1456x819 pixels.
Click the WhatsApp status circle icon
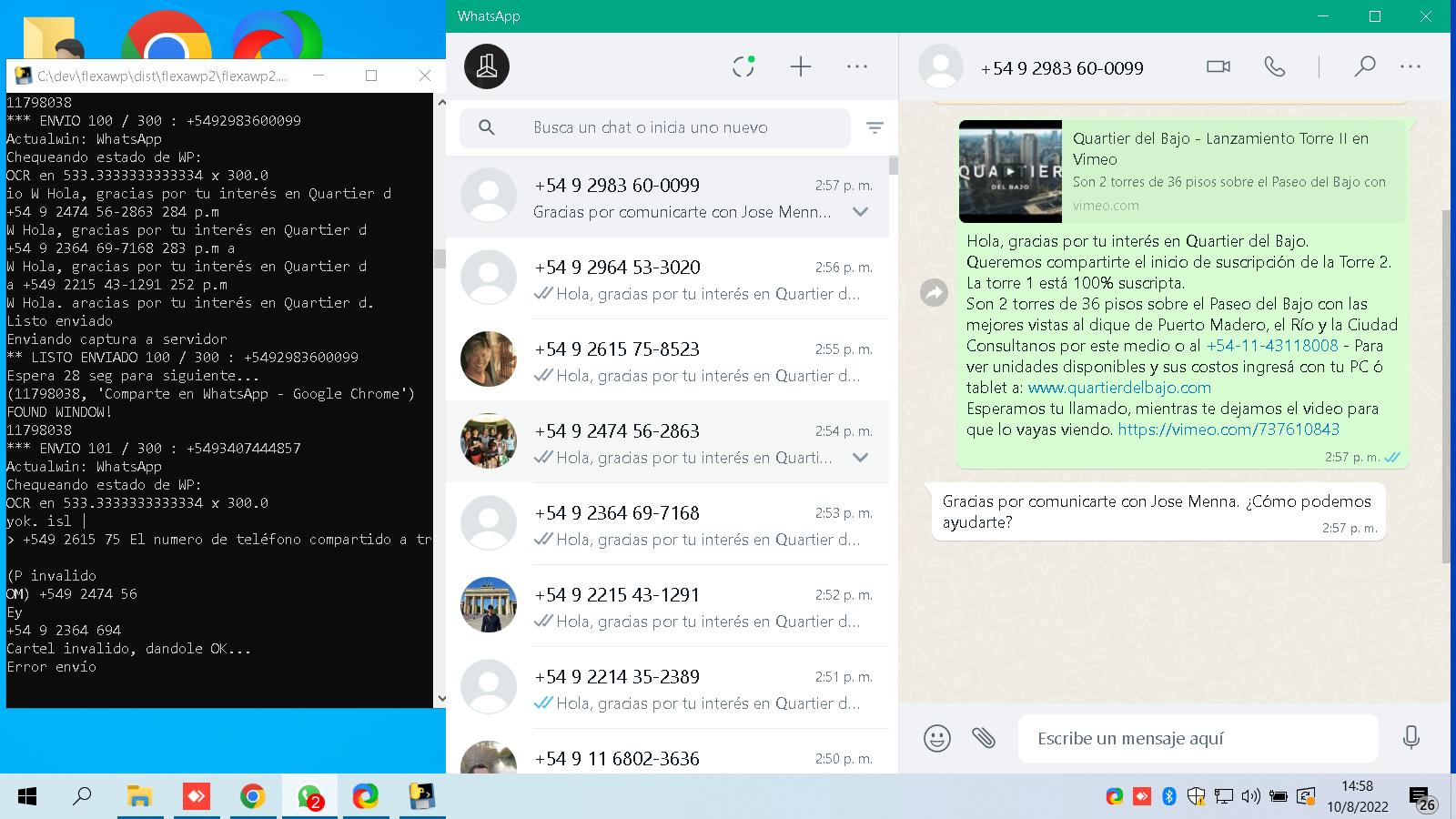[x=743, y=66]
